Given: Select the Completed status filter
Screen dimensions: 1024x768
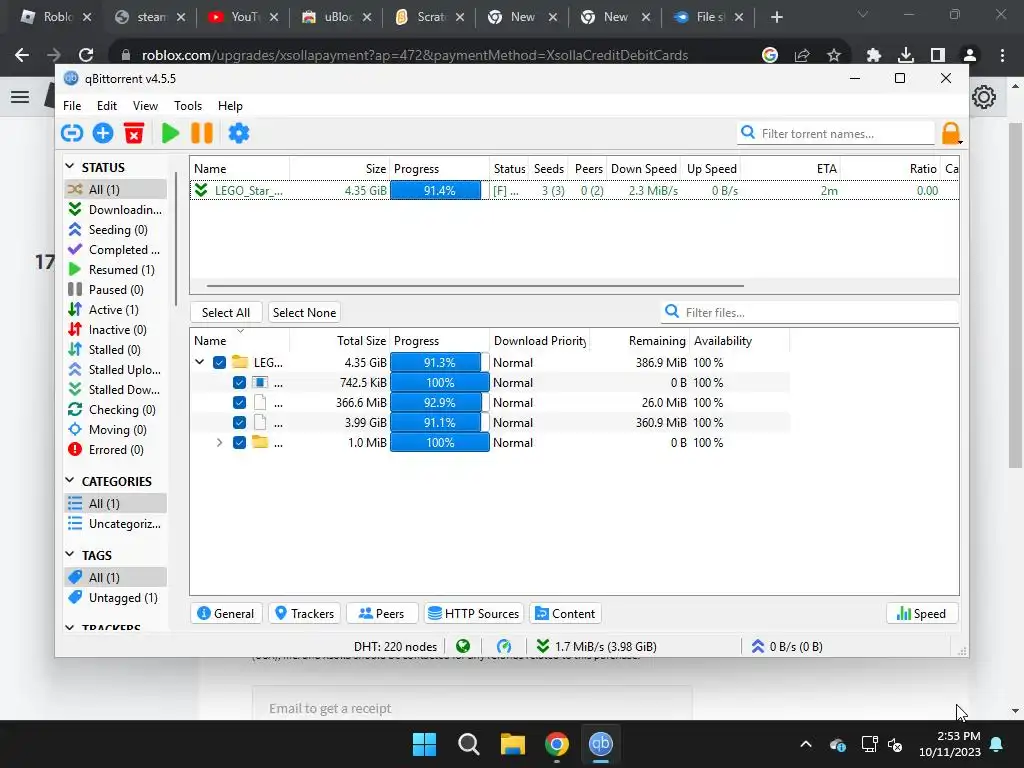Looking at the screenshot, I should 115,250.
